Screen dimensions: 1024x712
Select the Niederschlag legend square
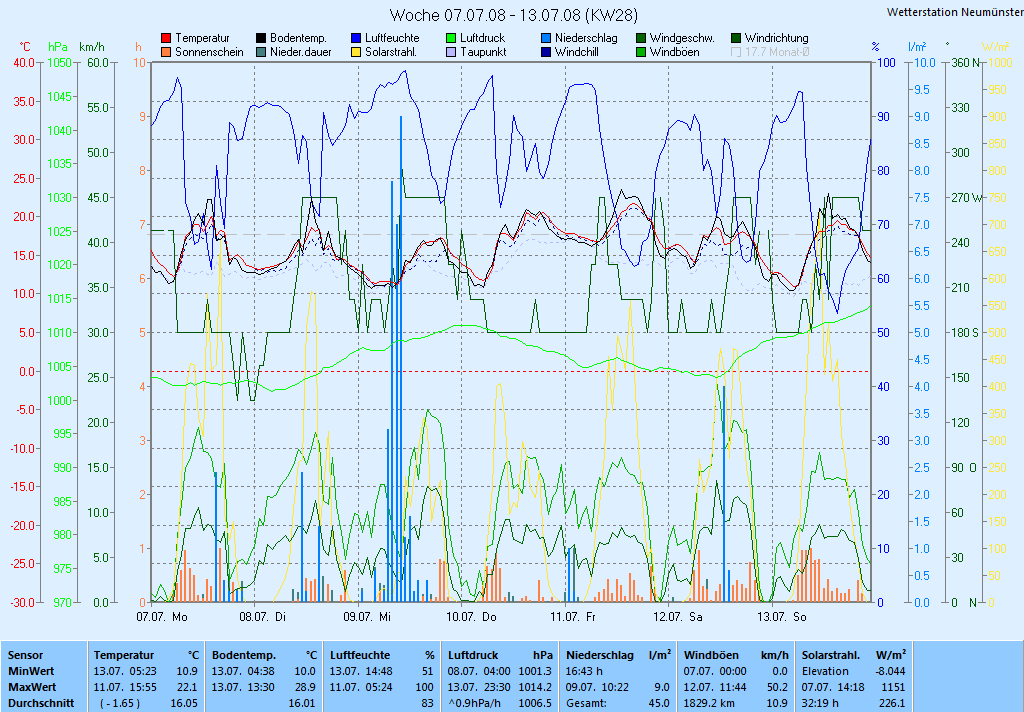point(546,38)
